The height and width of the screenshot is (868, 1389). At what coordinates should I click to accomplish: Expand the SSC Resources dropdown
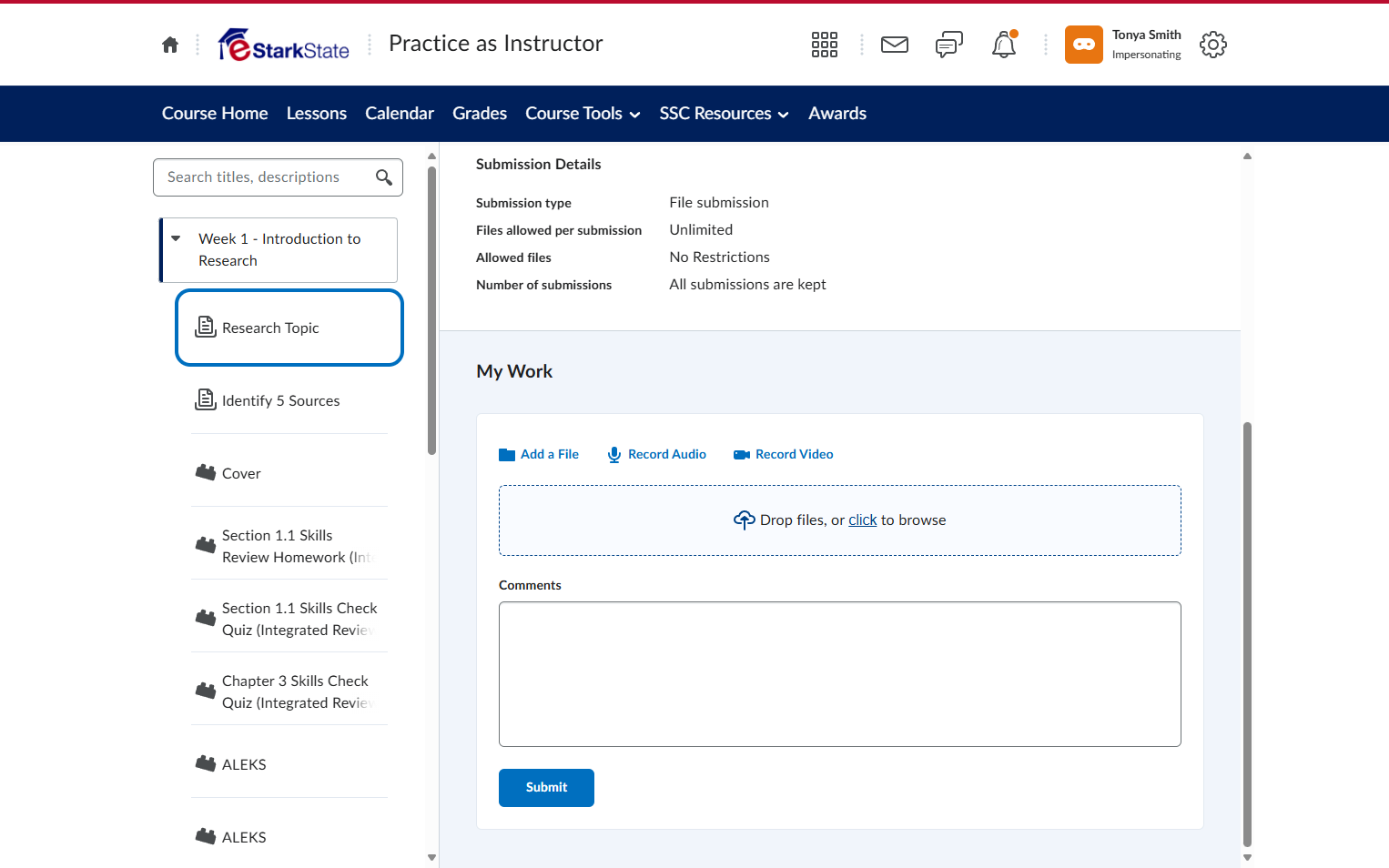(x=725, y=114)
